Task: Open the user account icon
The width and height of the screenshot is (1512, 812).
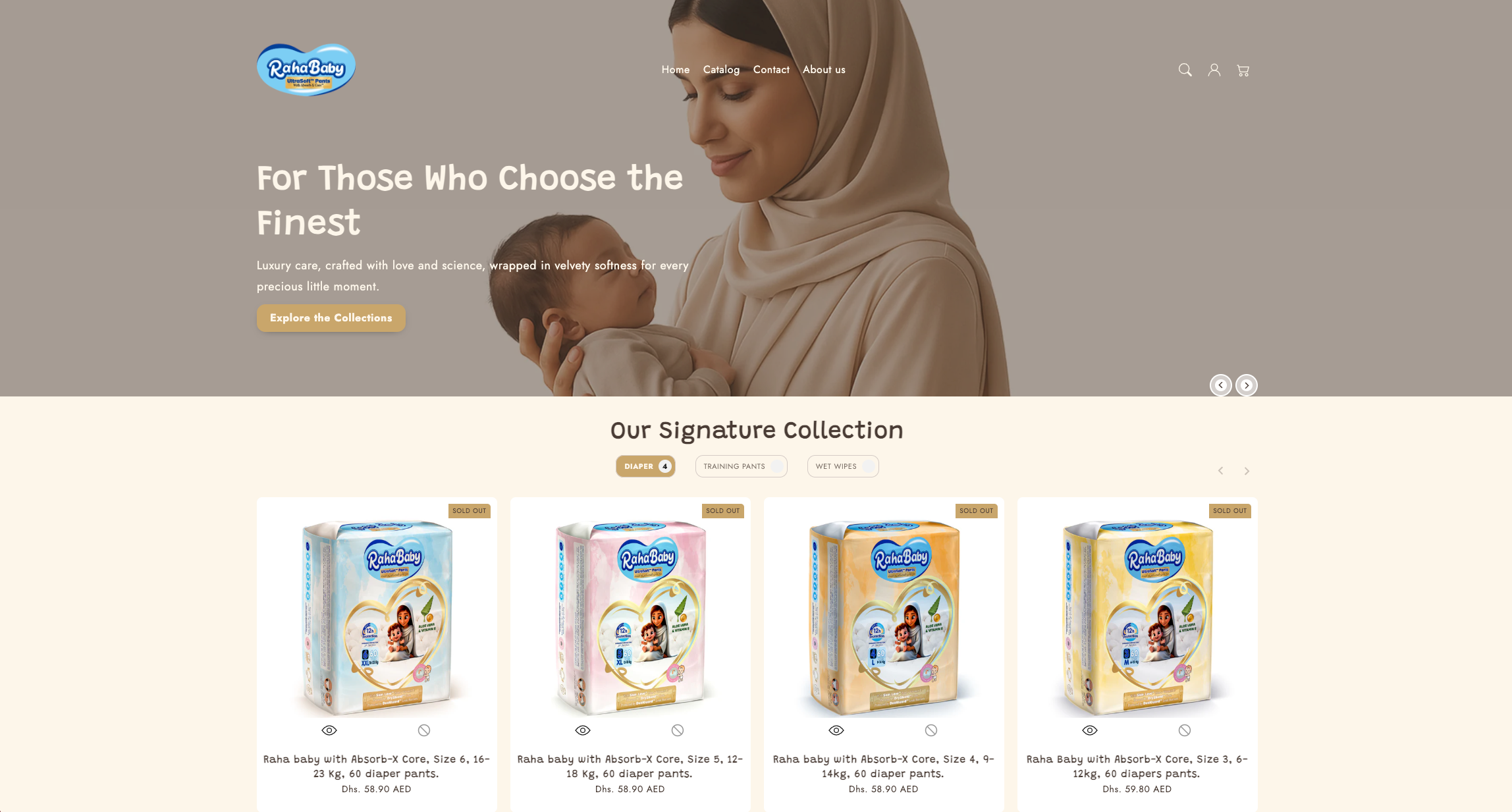Action: tap(1214, 70)
